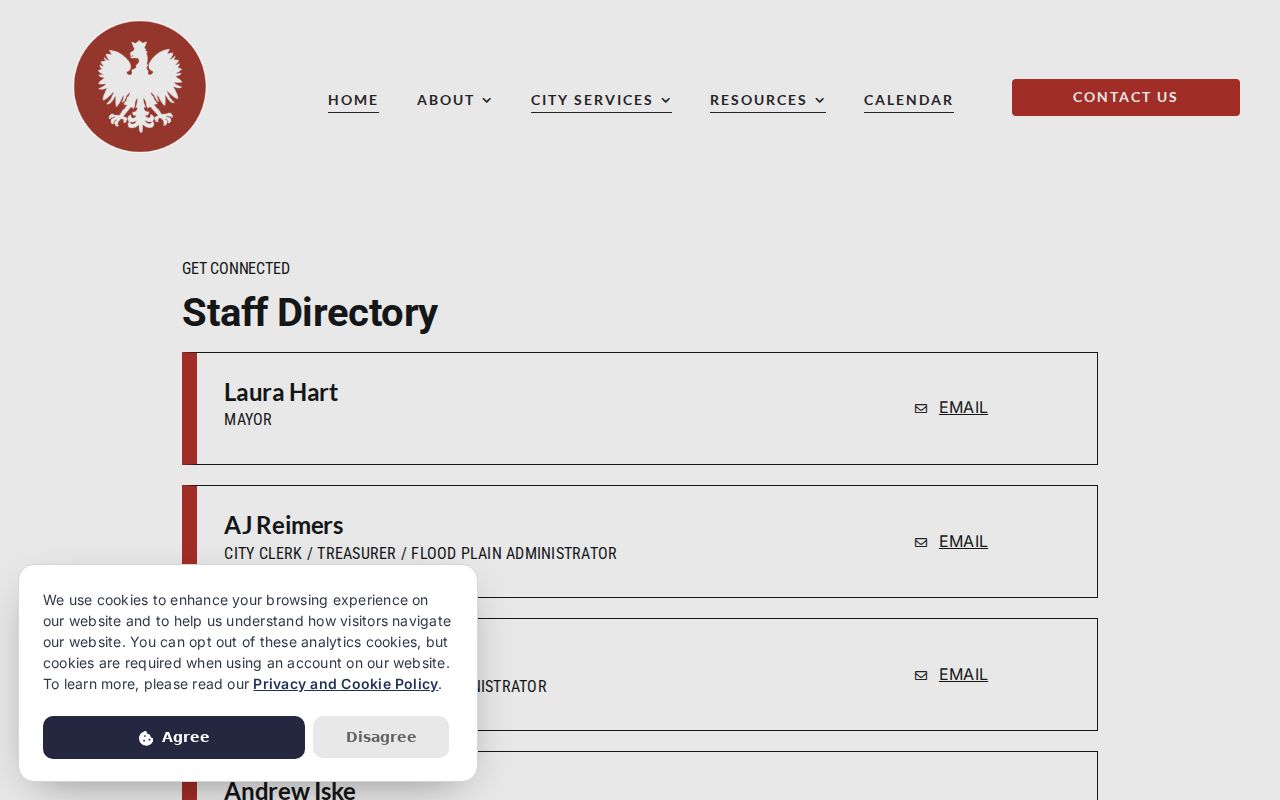The width and height of the screenshot is (1280, 800).
Task: Agree to the cookie consent
Action: point(174,737)
